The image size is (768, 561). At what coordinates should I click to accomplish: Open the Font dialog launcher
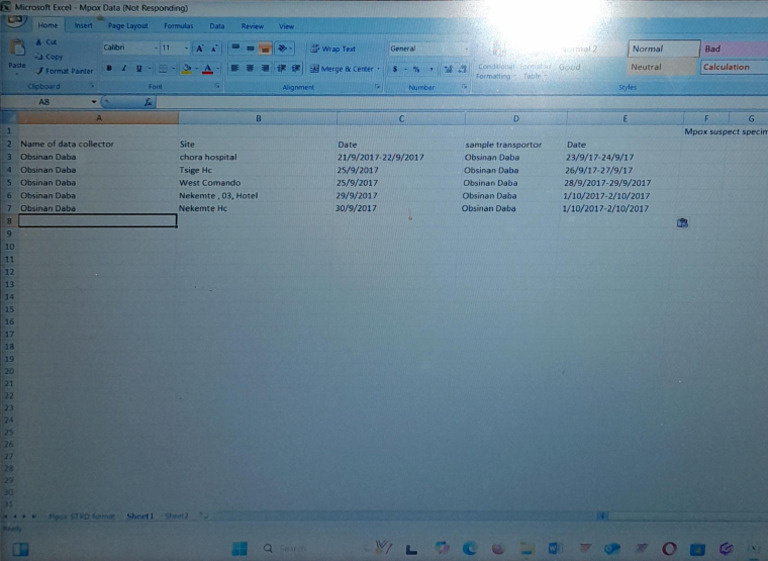(x=217, y=87)
